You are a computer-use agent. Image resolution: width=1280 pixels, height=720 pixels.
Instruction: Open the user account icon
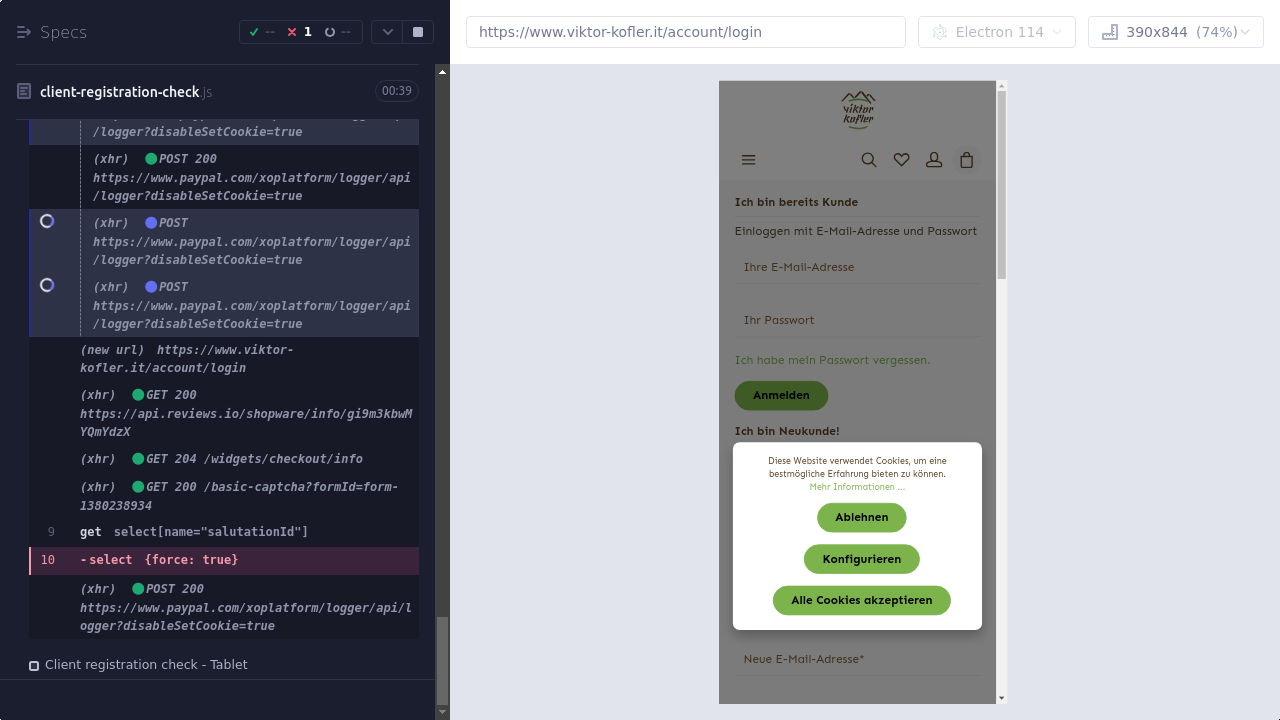coord(934,160)
